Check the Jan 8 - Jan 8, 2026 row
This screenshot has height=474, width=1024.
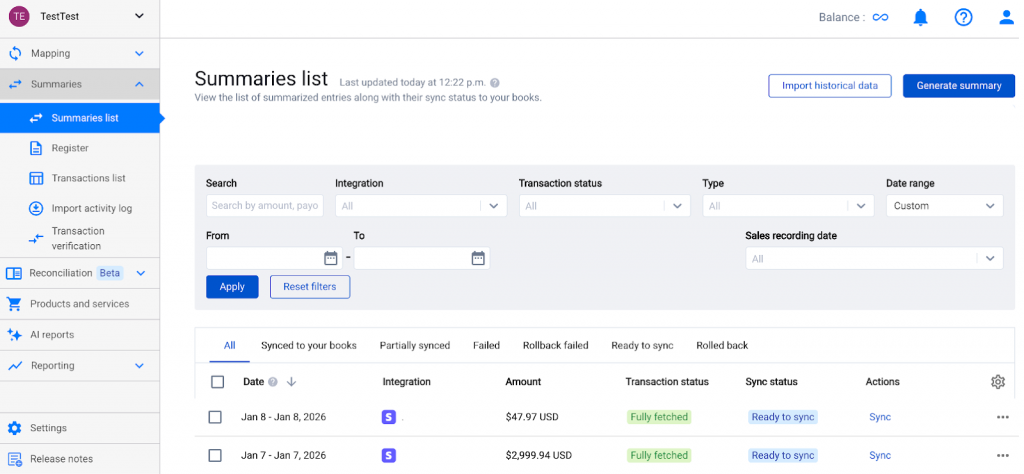click(x=215, y=417)
